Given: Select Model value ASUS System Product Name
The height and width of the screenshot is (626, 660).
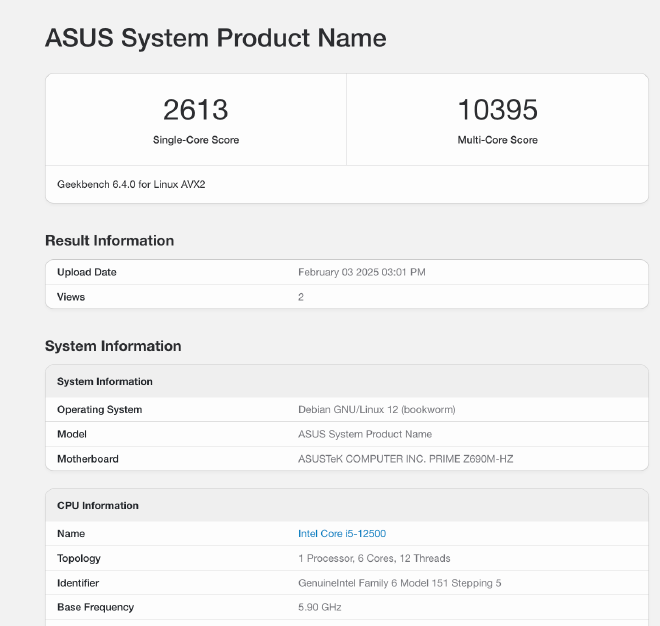Looking at the screenshot, I should tap(365, 434).
